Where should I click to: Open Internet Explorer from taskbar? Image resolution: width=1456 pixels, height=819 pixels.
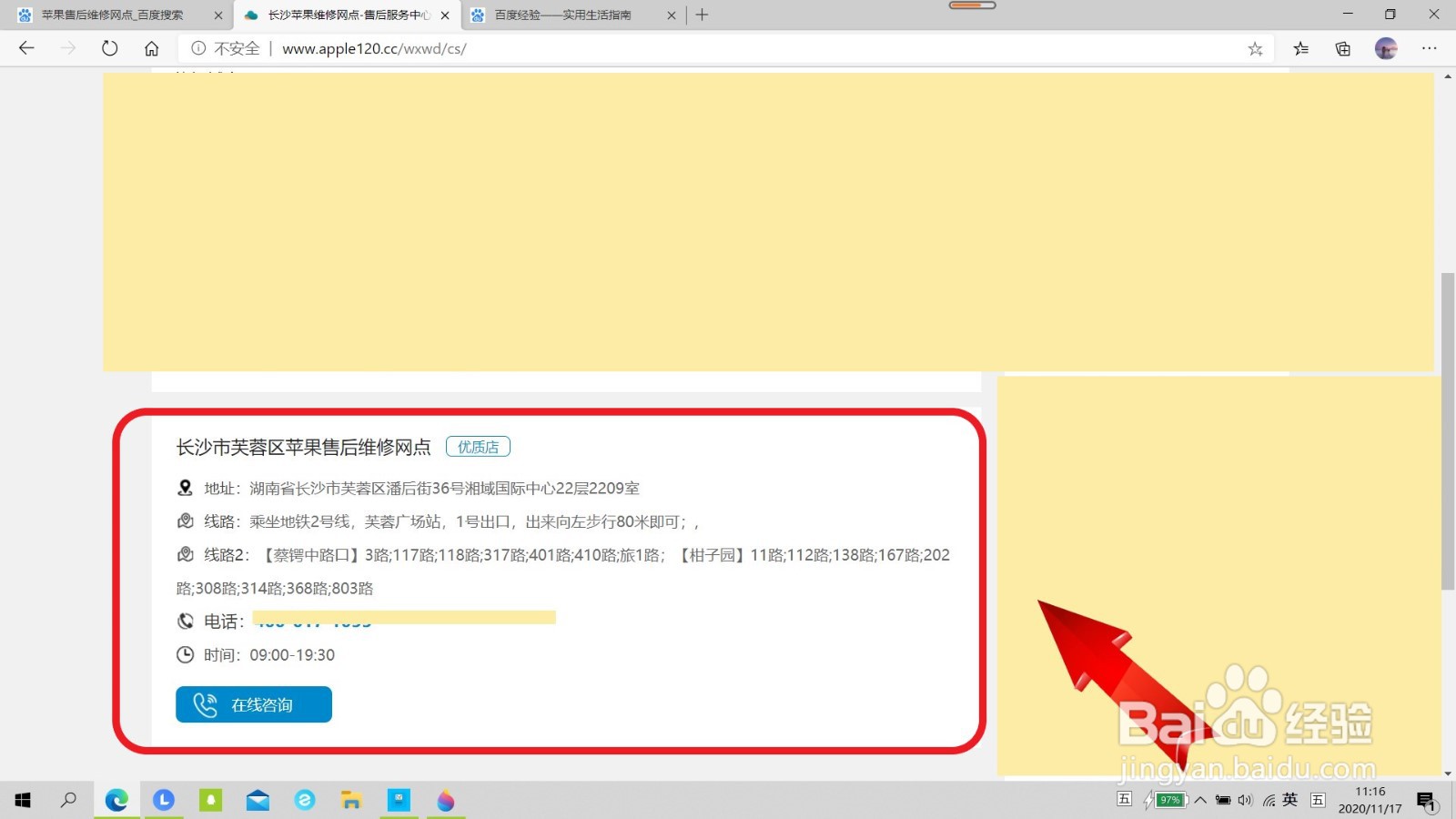(305, 800)
